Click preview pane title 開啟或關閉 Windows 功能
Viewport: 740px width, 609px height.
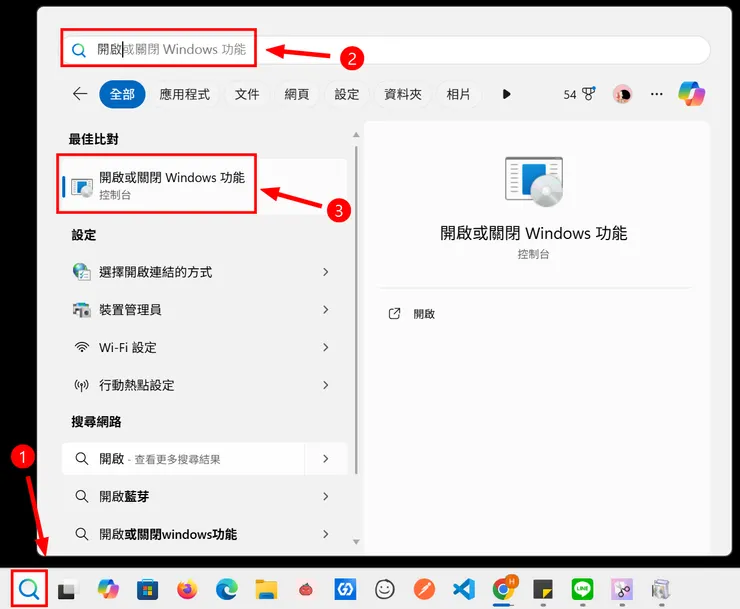(533, 233)
